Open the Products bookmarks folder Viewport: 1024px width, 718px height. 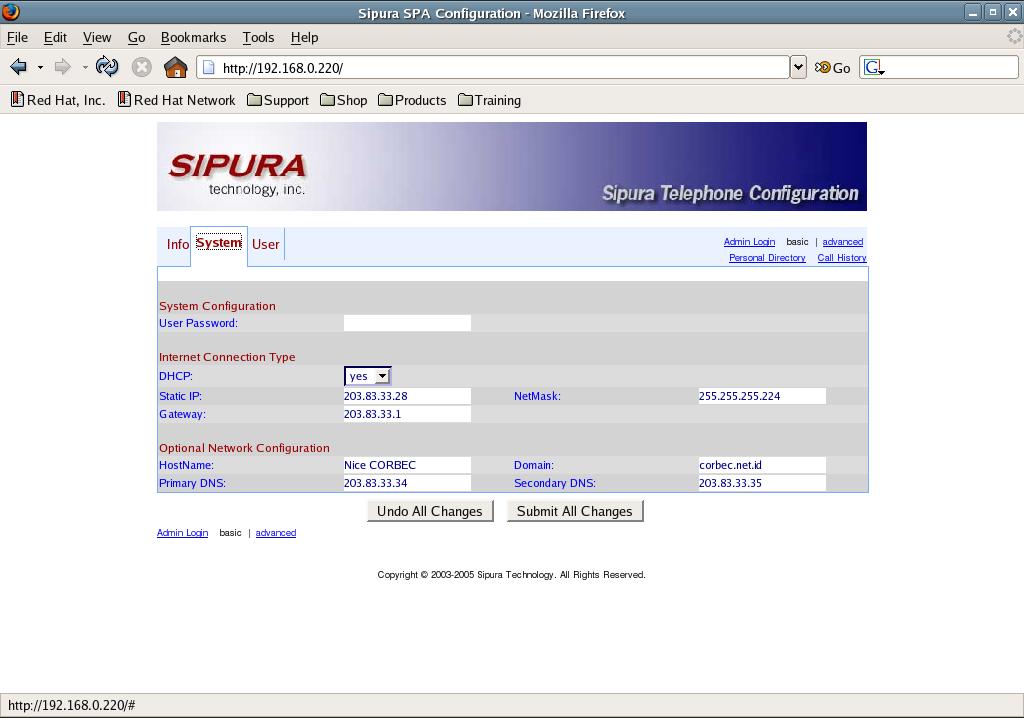412,100
